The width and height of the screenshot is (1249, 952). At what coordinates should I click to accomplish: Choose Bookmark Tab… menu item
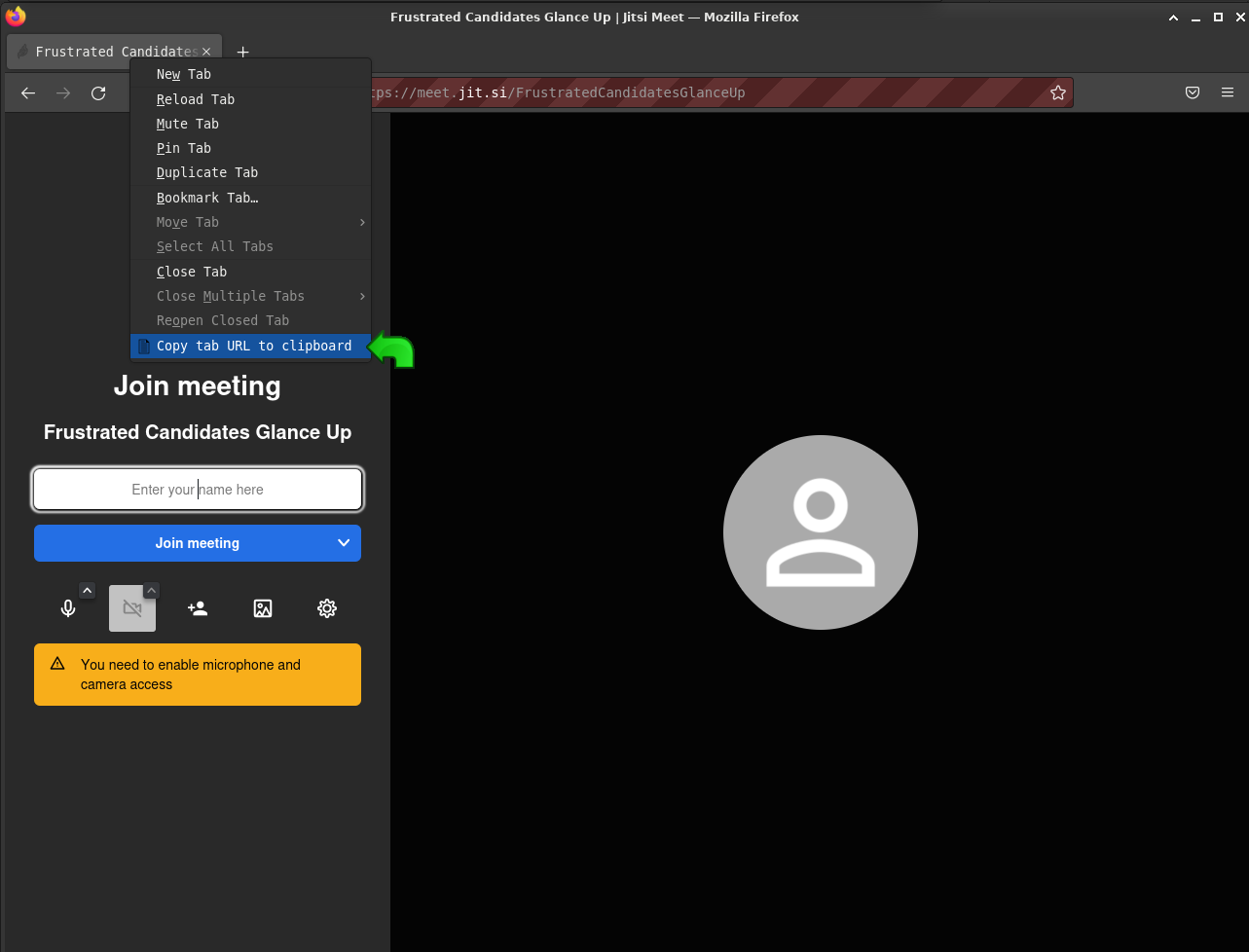point(250,198)
